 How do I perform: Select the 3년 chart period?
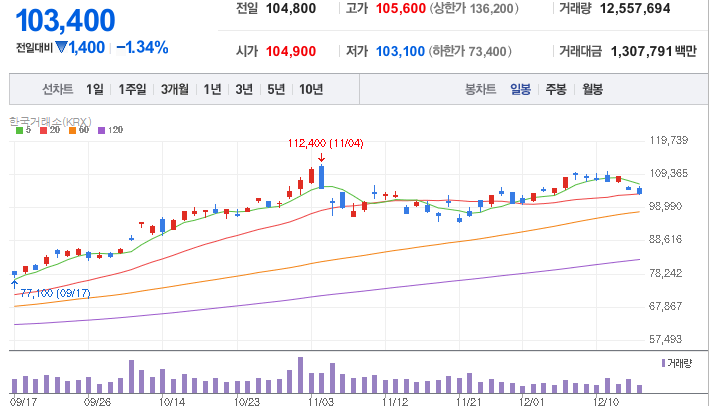(x=244, y=89)
